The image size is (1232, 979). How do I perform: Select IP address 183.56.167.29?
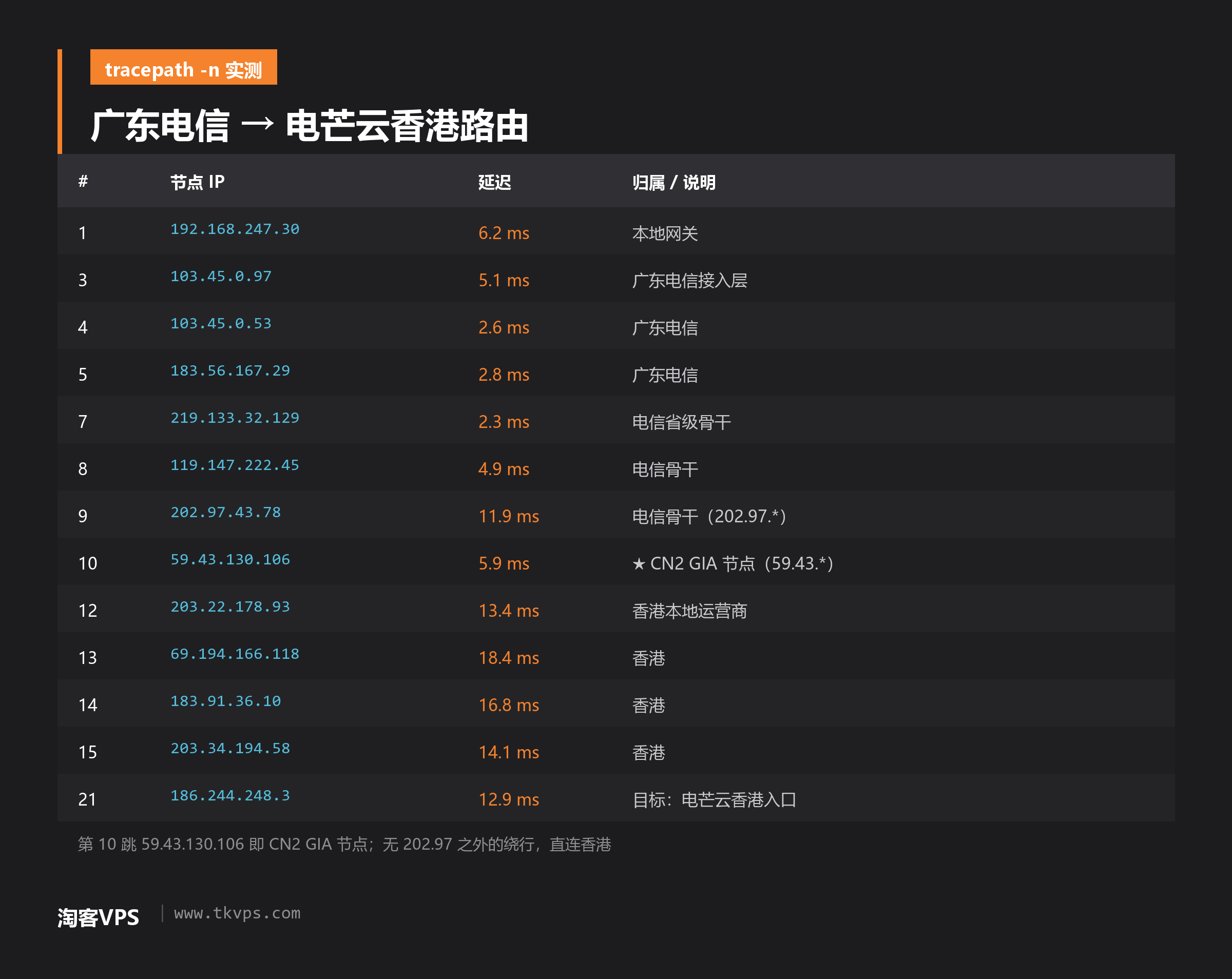230,370
